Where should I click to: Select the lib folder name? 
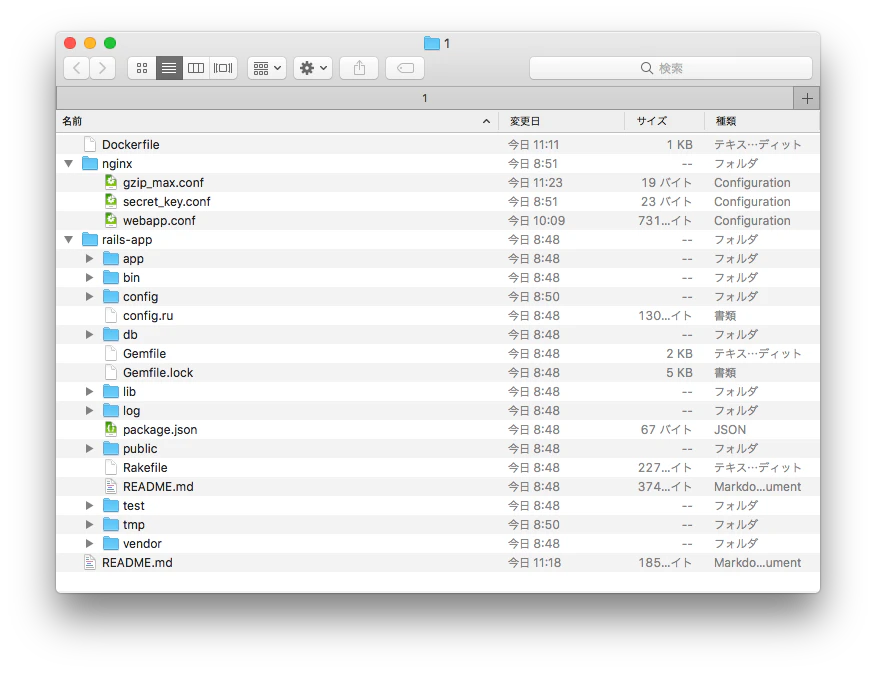point(129,392)
